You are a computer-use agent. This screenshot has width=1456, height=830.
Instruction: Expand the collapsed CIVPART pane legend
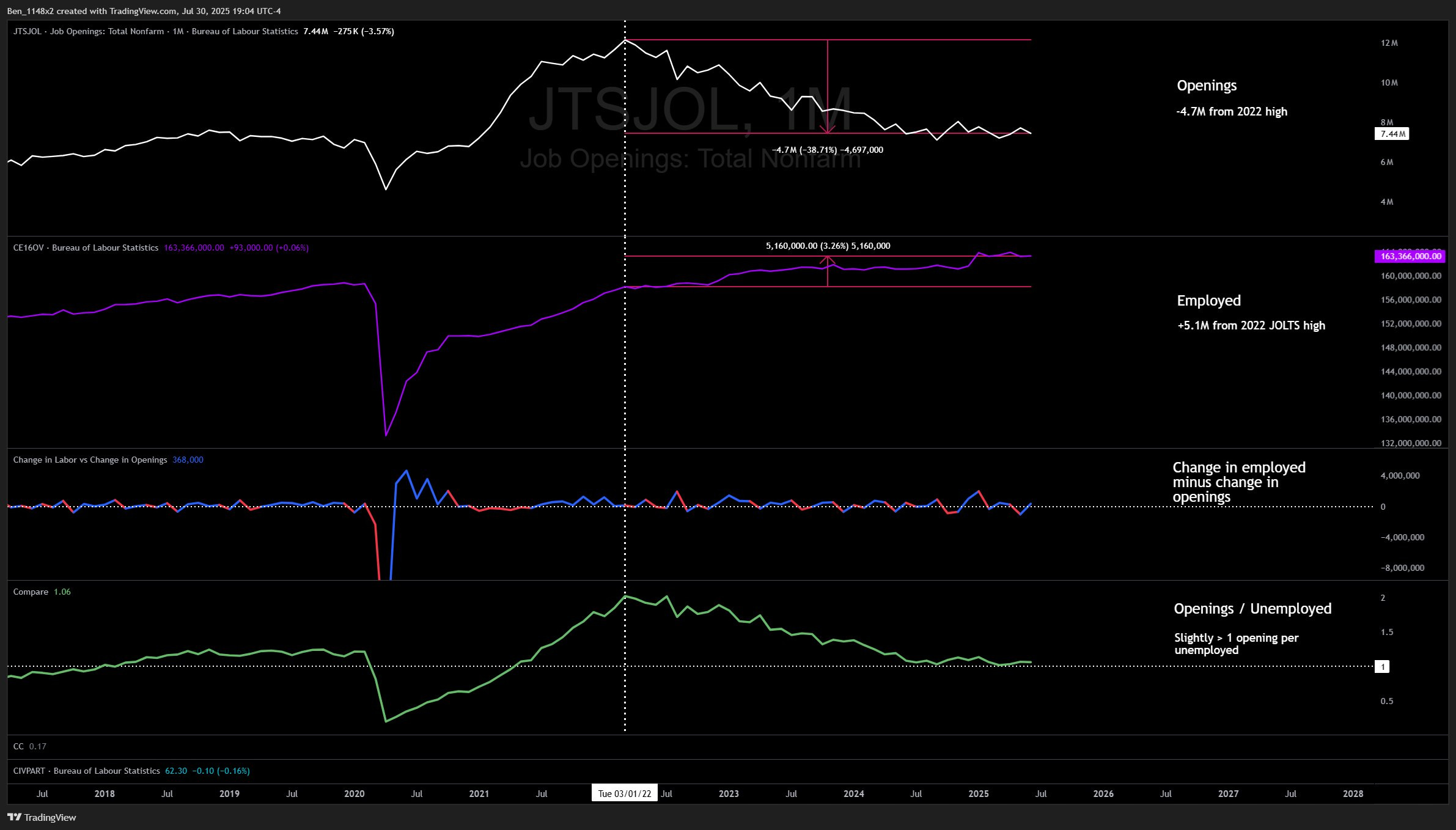(x=86, y=771)
